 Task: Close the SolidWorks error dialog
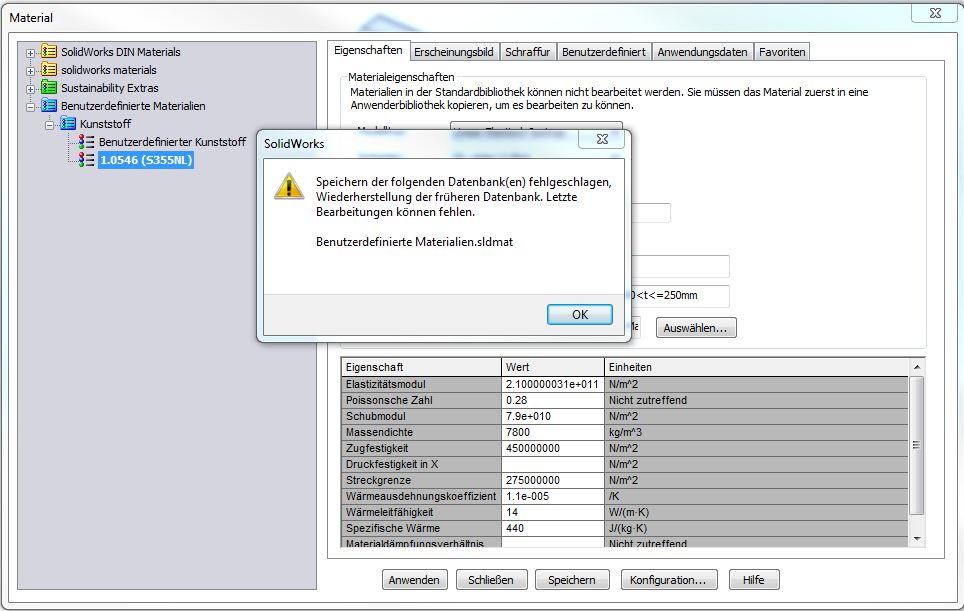602,140
